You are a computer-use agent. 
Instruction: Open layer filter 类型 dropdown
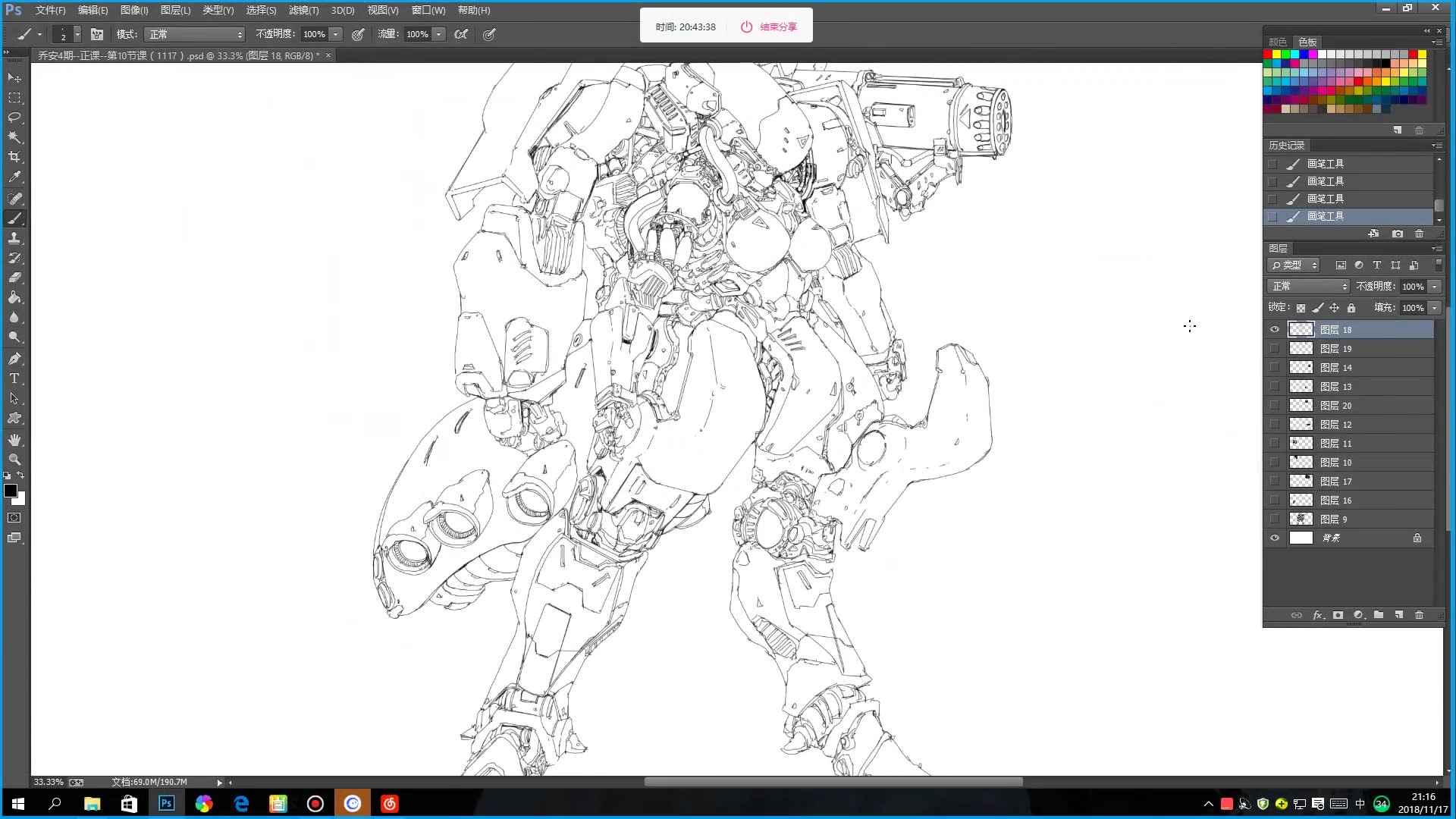tap(1294, 265)
